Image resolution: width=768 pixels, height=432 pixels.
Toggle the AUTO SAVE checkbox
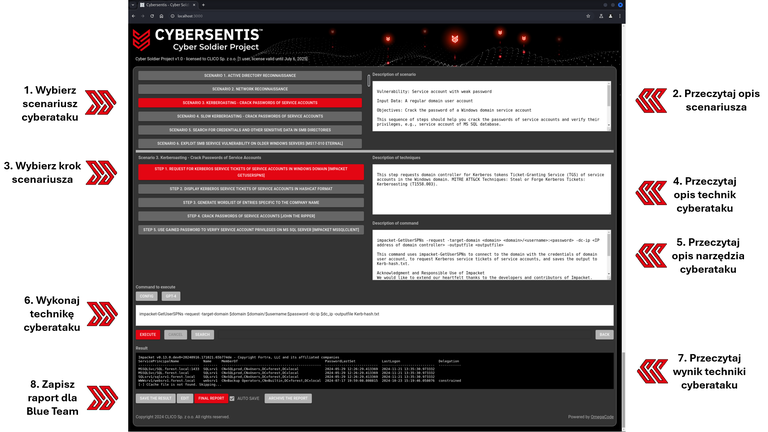232,398
